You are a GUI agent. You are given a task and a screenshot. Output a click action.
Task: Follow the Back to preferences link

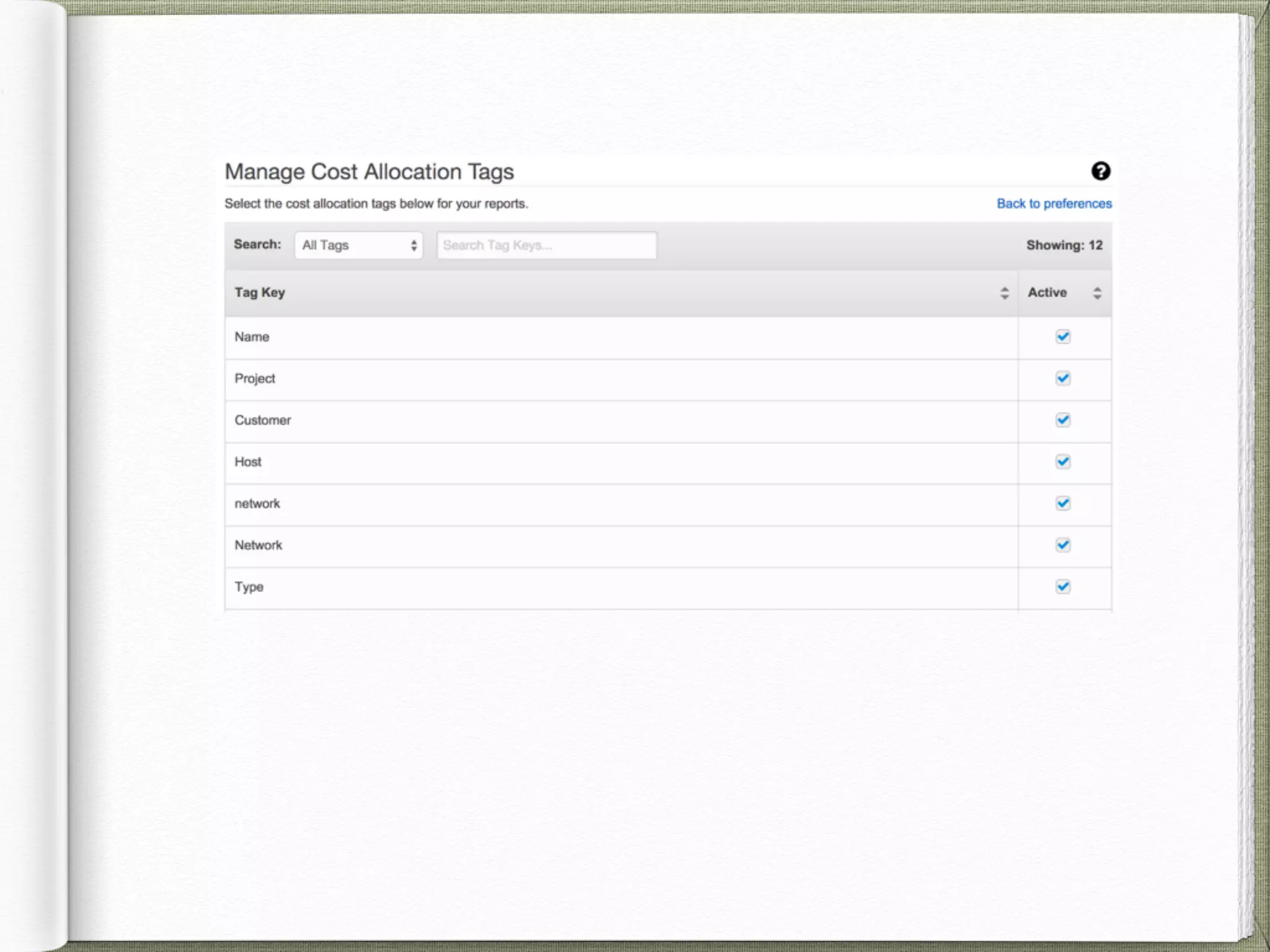point(1054,204)
